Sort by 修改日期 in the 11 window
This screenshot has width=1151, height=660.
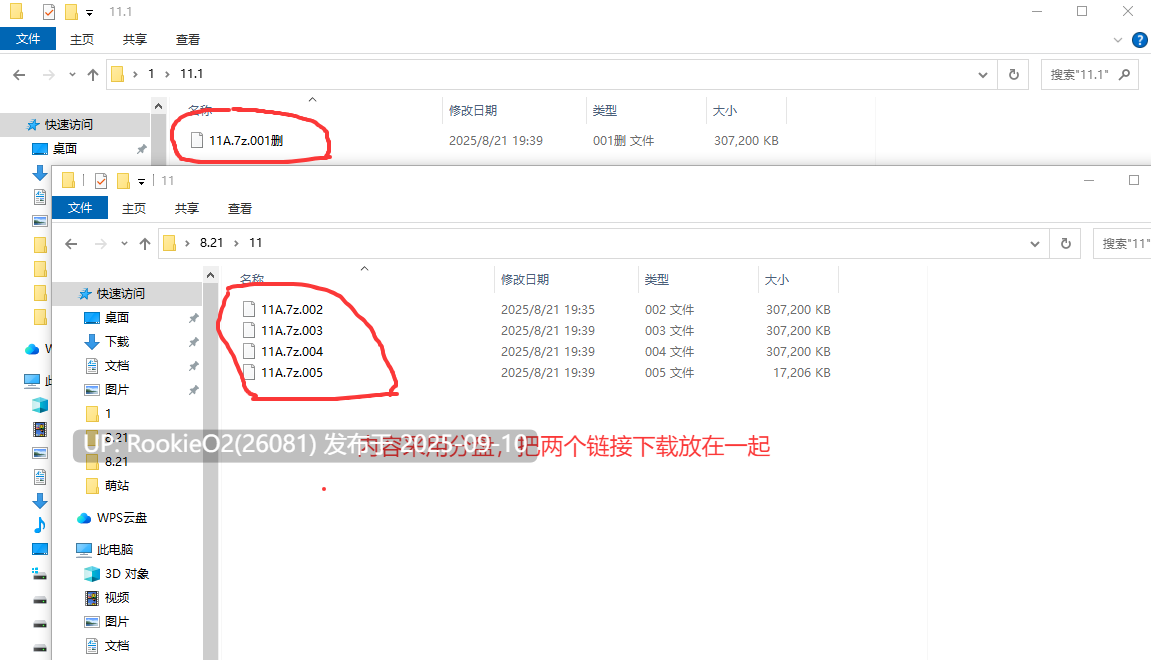(x=525, y=280)
